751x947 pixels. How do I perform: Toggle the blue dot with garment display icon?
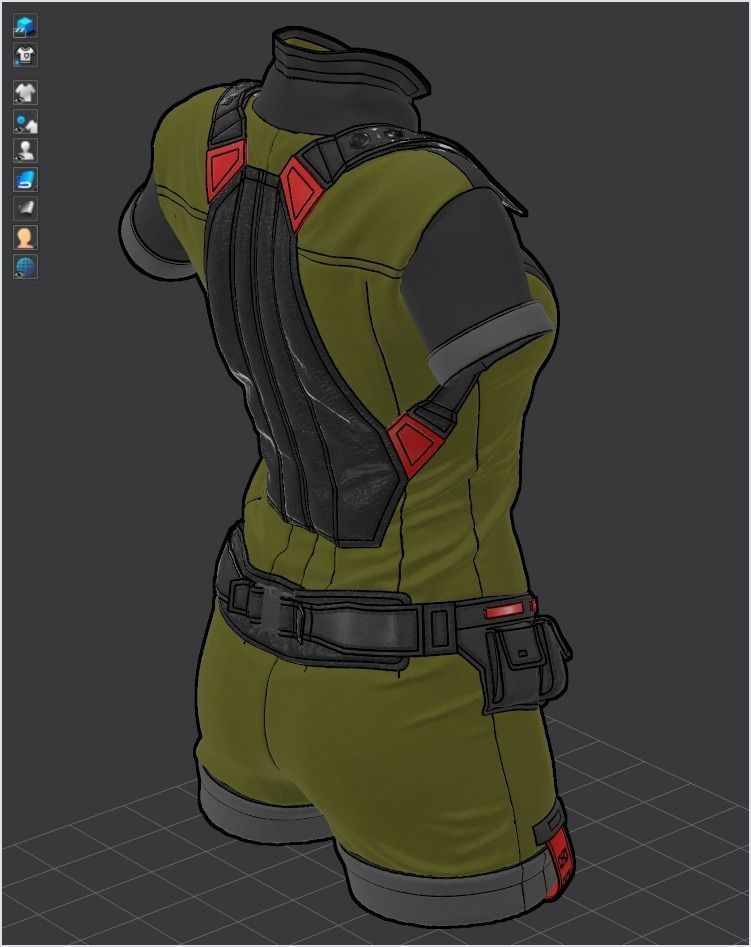tap(25, 122)
